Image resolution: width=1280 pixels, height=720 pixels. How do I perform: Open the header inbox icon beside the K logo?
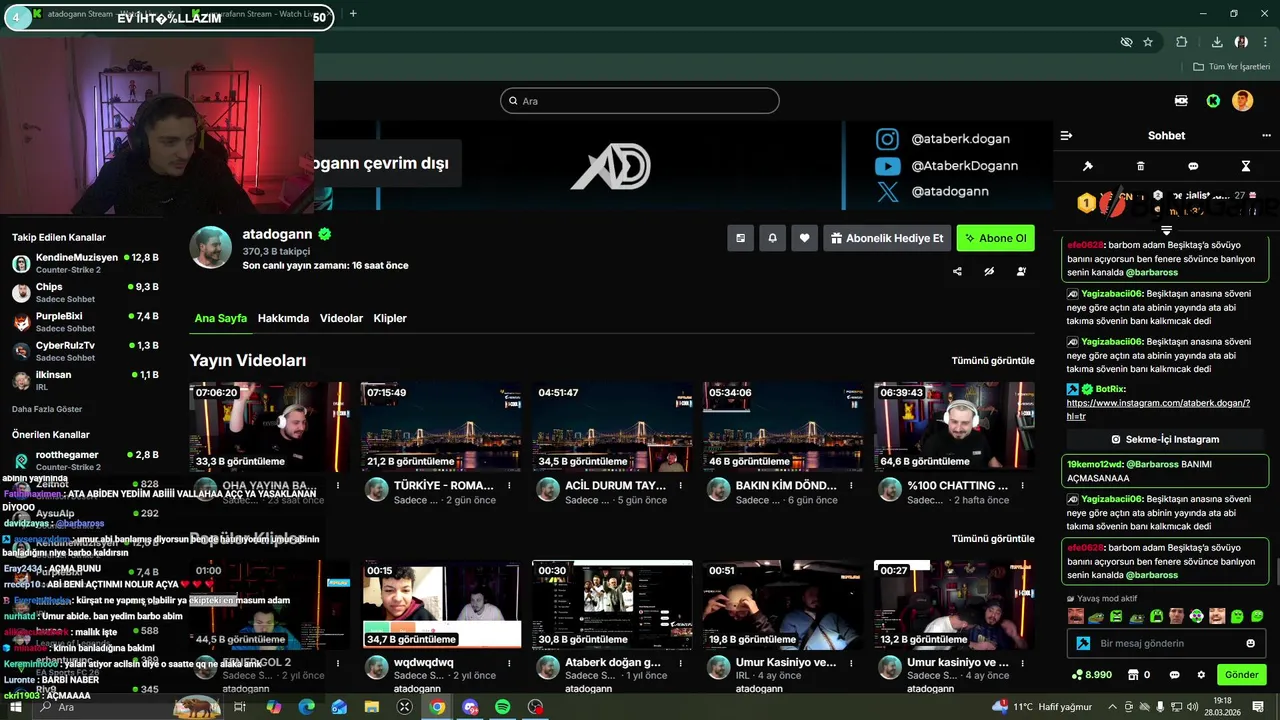(1181, 101)
